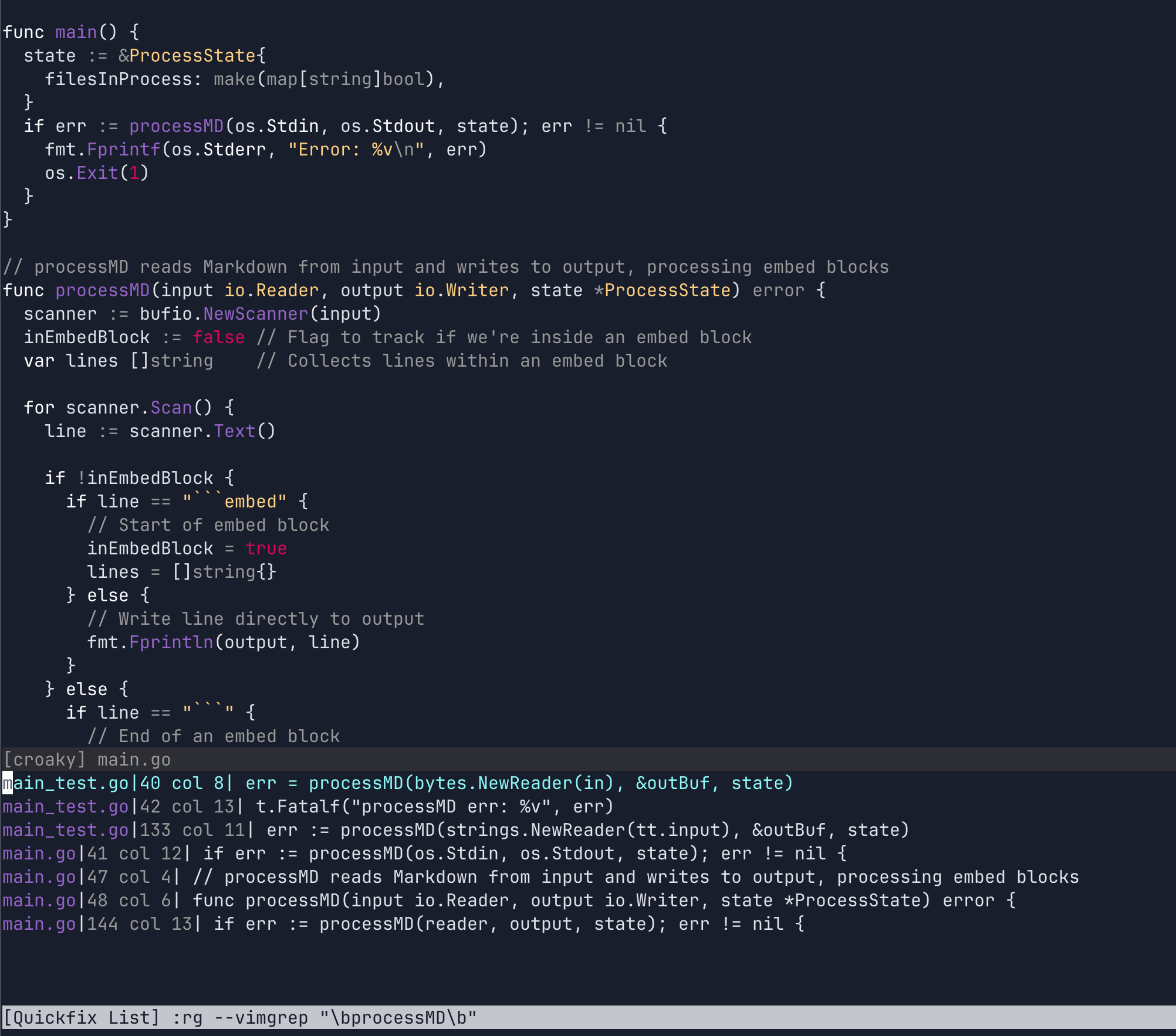
Task: Click the Quickfix List status bar
Action: click(588, 1017)
